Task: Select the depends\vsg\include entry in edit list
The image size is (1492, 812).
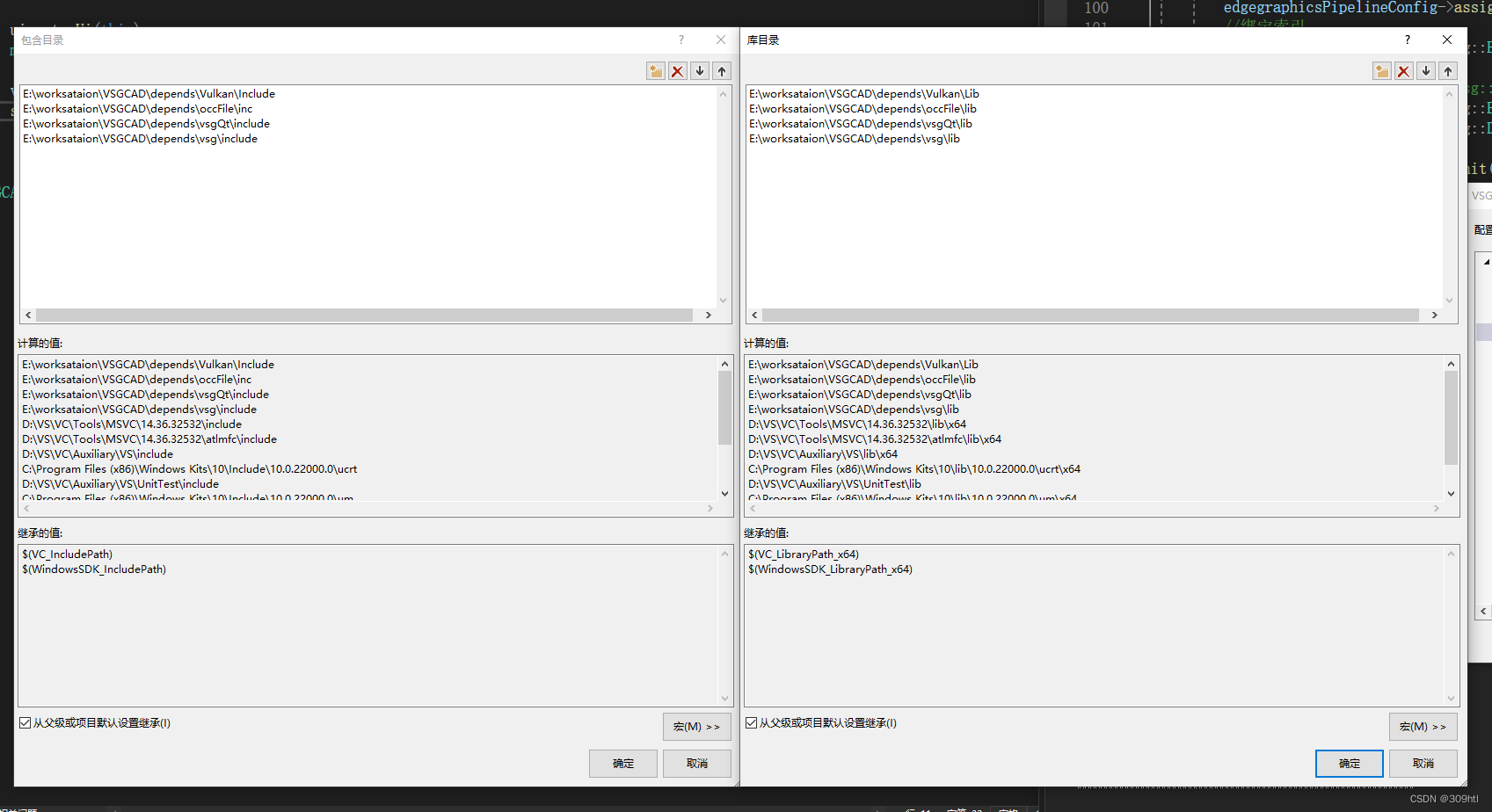Action: pyautogui.click(x=141, y=139)
